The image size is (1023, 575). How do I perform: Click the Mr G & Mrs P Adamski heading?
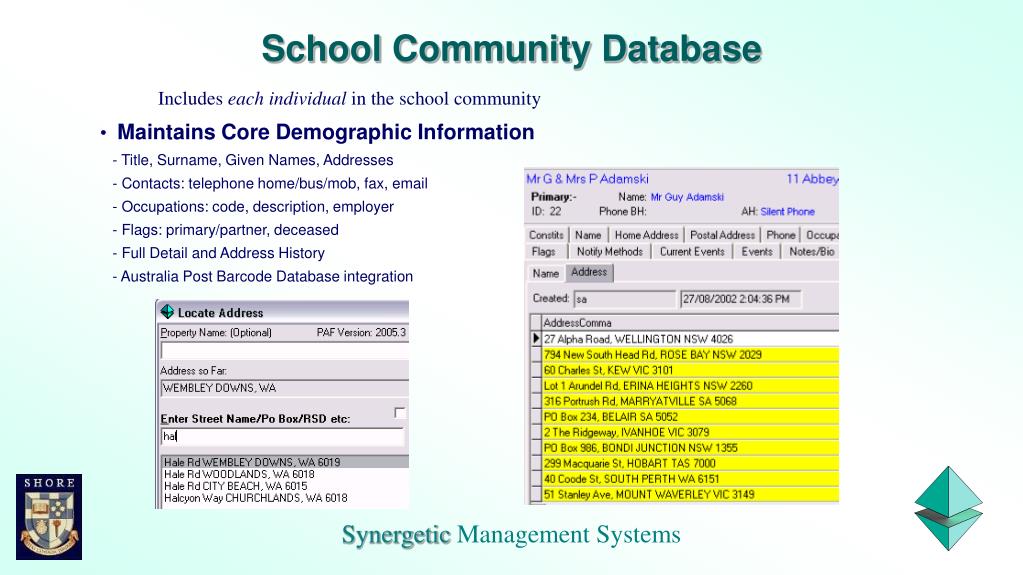point(587,179)
